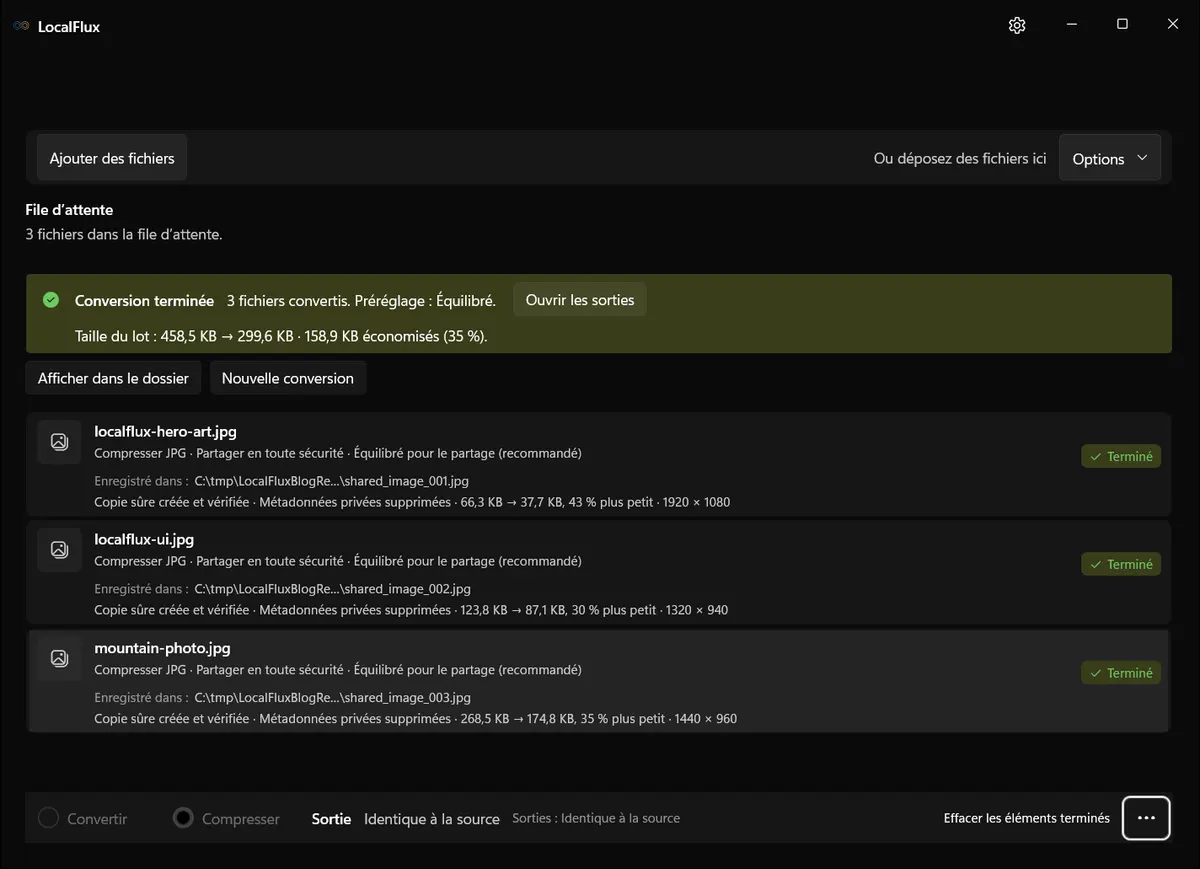Viewport: 1200px width, 869px height.
Task: Click '3 fichiers convertis. Préréglage : Équilibré.' text
Action: pyautogui.click(x=361, y=300)
